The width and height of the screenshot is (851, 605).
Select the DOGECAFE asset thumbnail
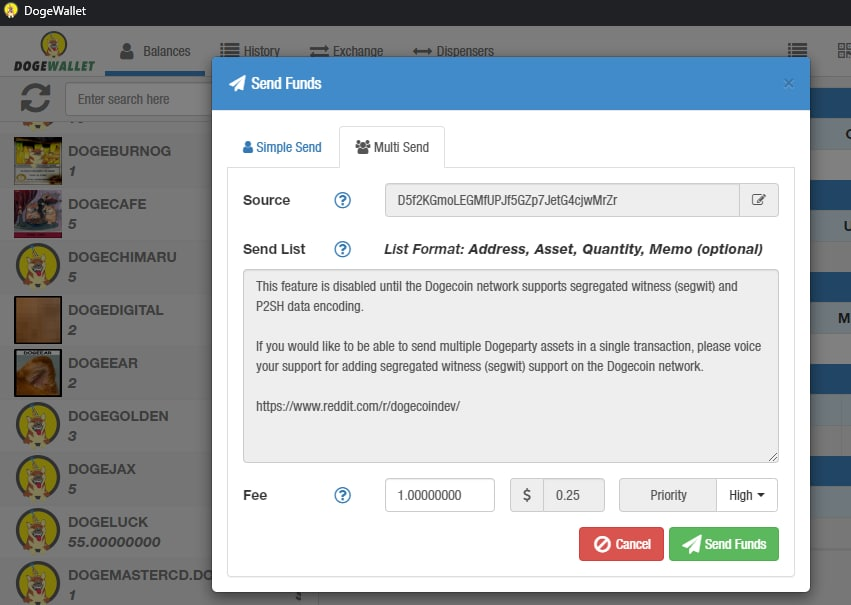[38, 214]
